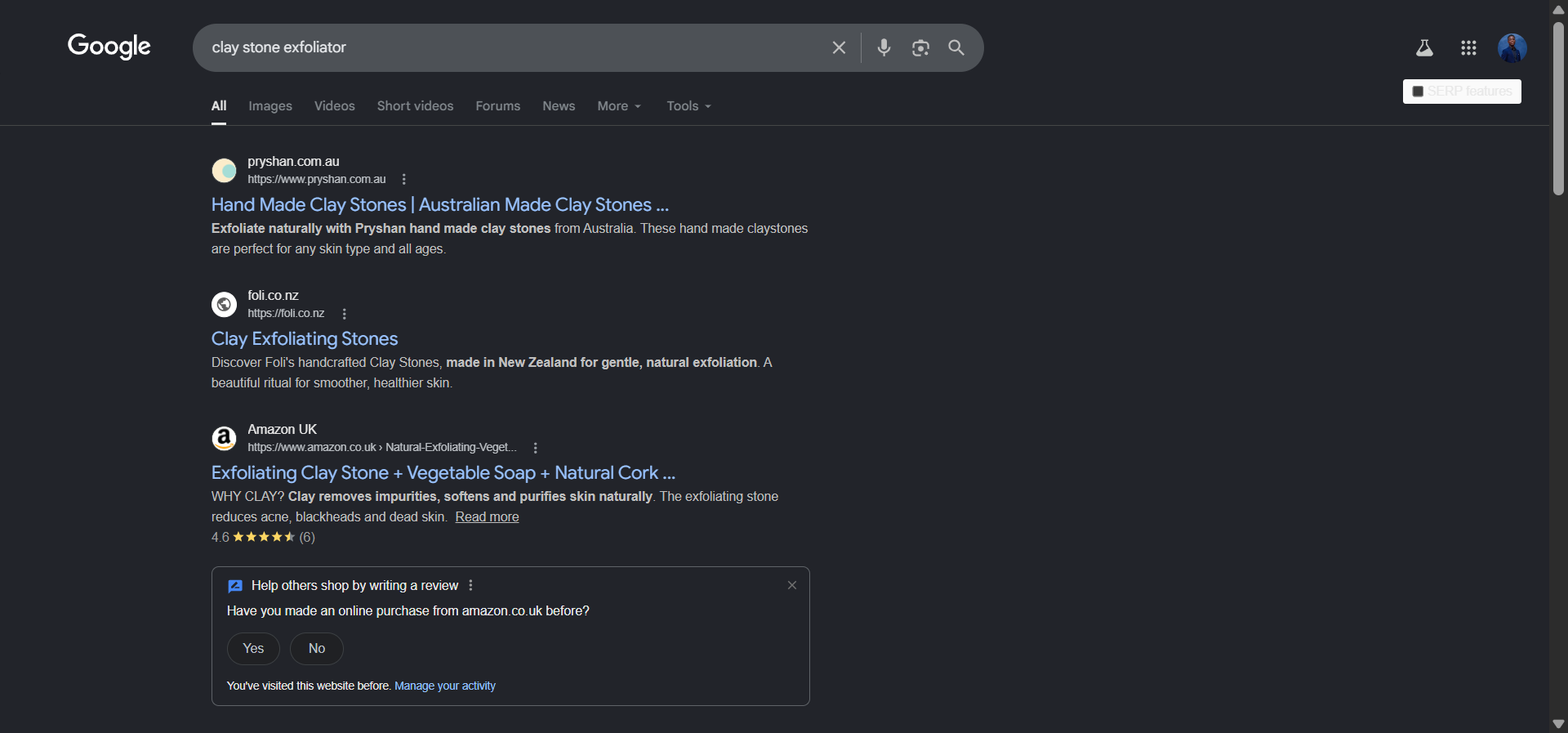Click Read more in Amazon snippet
This screenshot has height=733, width=1568.
[487, 516]
